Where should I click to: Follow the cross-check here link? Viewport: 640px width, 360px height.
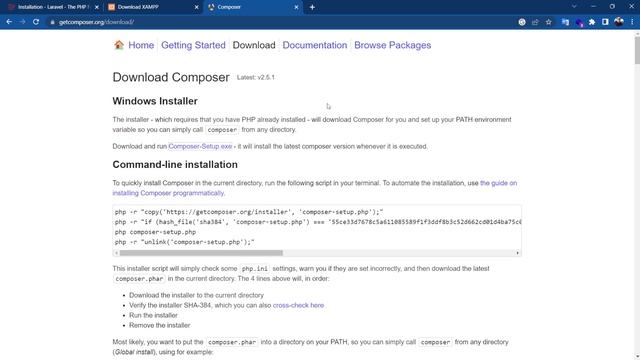click(x=298, y=305)
